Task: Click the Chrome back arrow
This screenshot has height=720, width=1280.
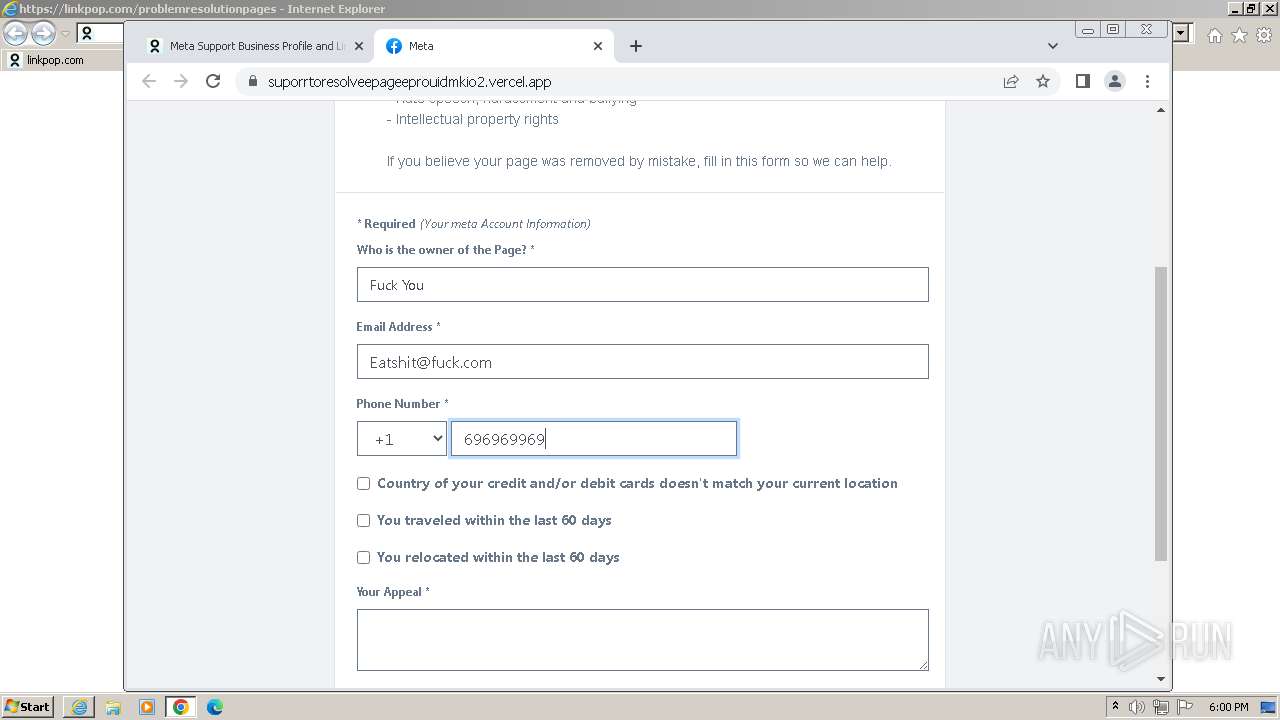Action: (149, 82)
